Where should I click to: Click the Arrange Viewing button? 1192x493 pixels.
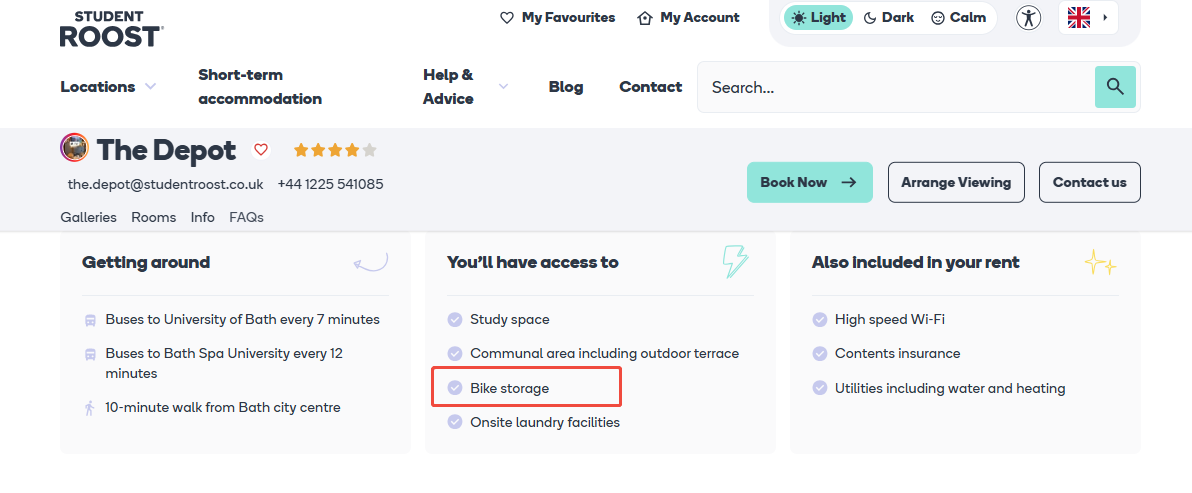(x=956, y=182)
